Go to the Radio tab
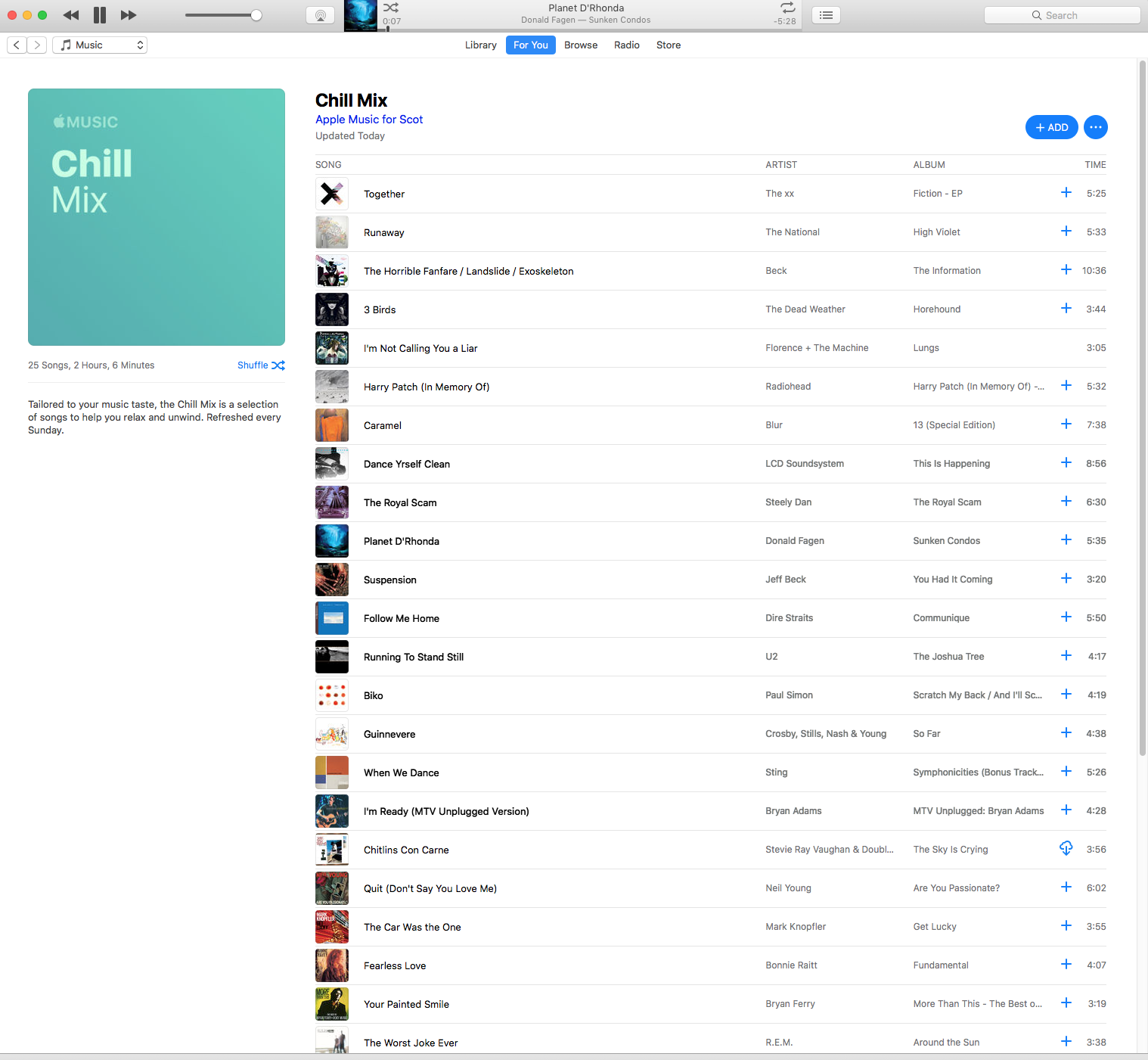The image size is (1148, 1060). coord(627,45)
